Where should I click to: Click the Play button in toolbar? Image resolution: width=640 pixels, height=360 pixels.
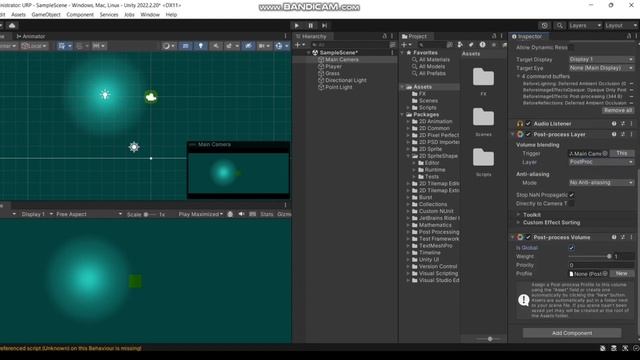click(x=297, y=25)
